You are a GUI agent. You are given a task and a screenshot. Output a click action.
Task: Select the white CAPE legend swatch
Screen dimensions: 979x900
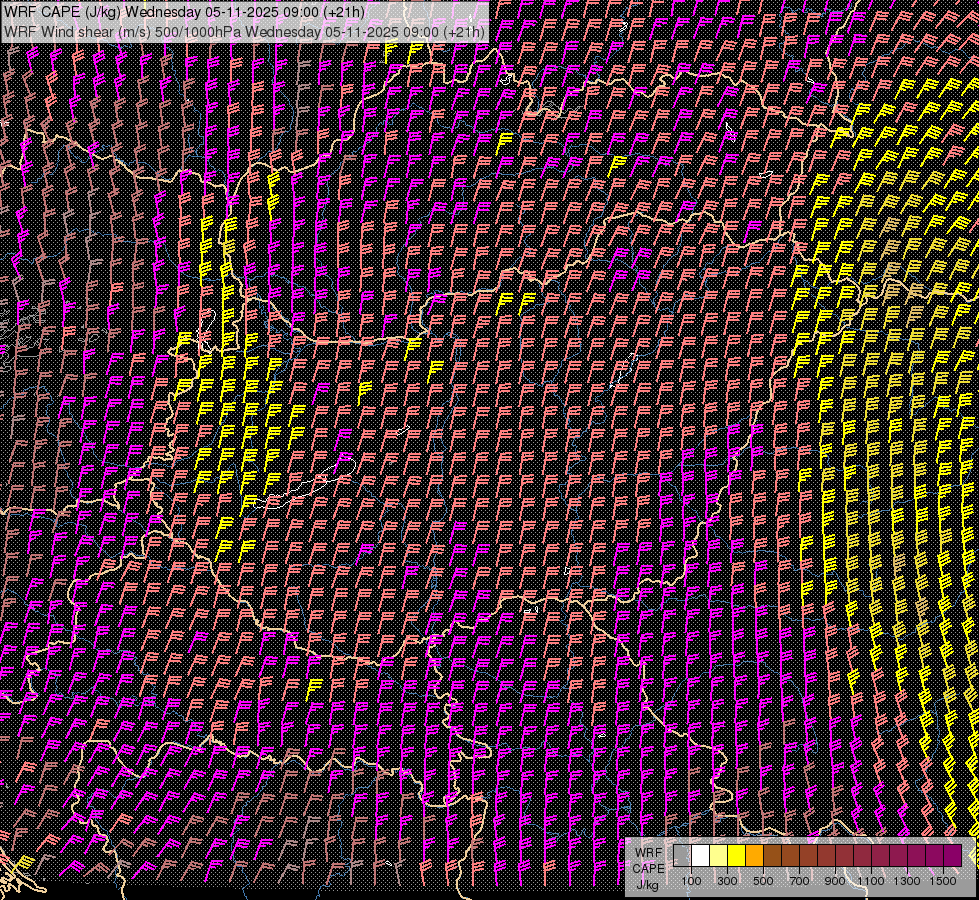(701, 856)
